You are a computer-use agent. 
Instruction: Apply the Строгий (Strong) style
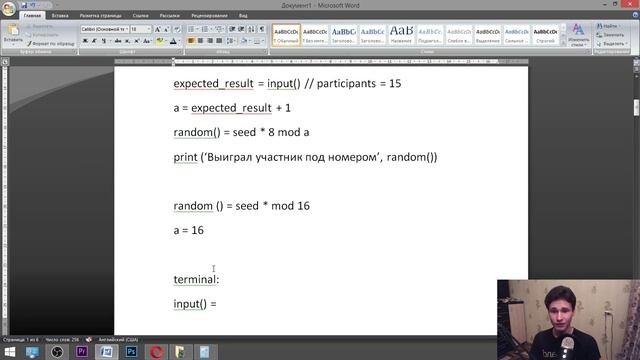pyautogui.click(x=545, y=35)
